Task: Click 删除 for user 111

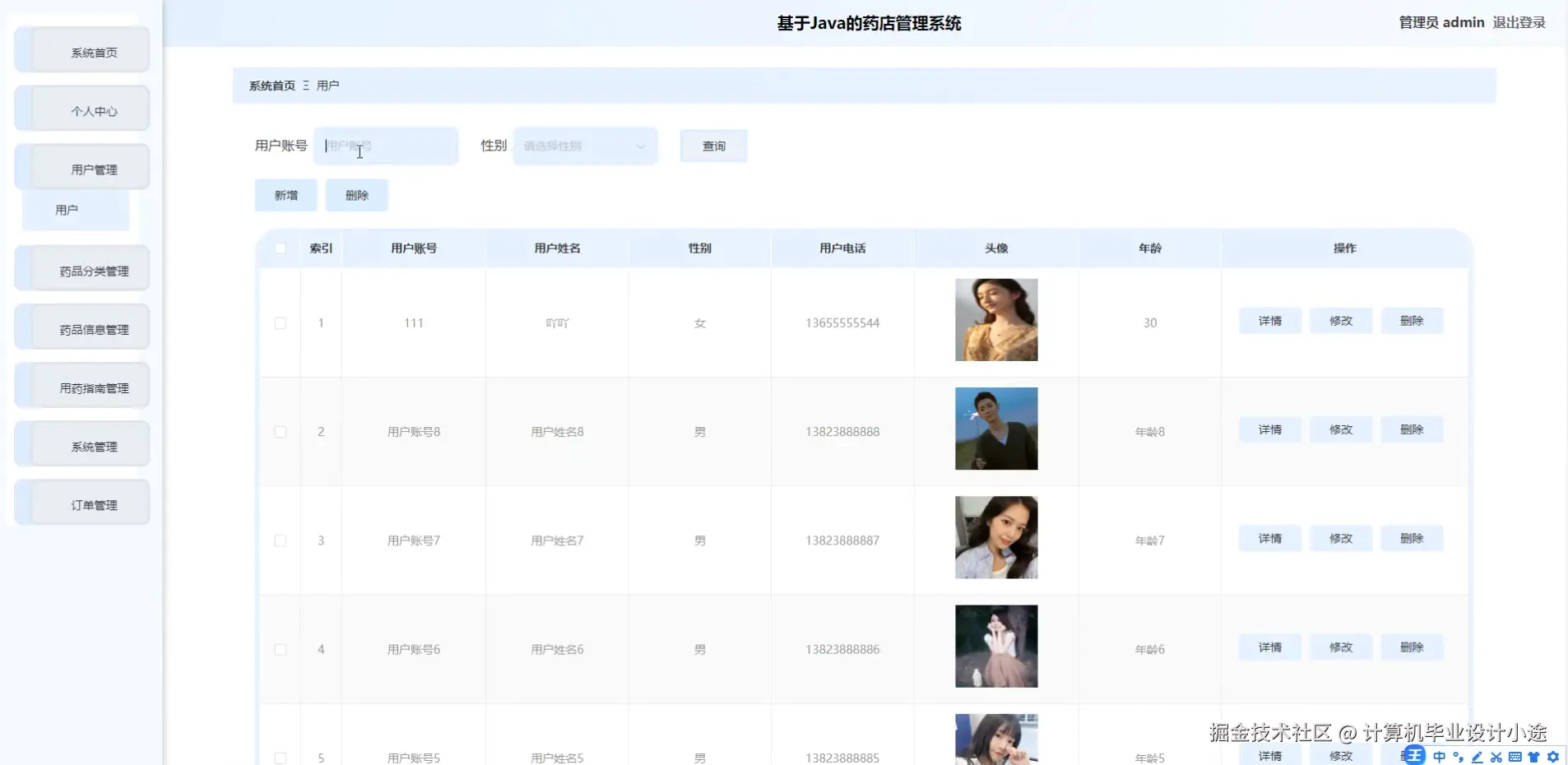Action: point(1412,321)
